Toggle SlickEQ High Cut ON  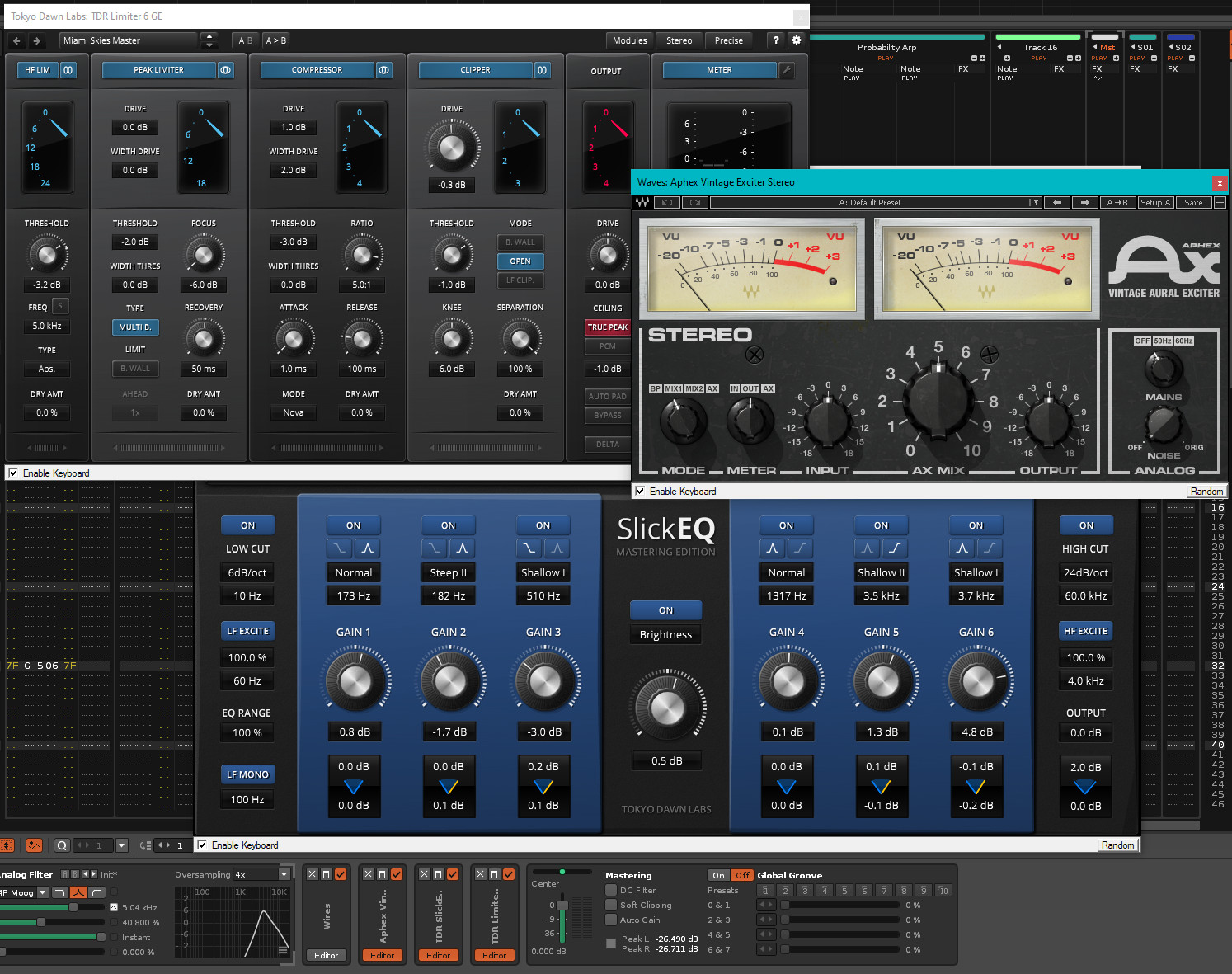tap(1086, 525)
